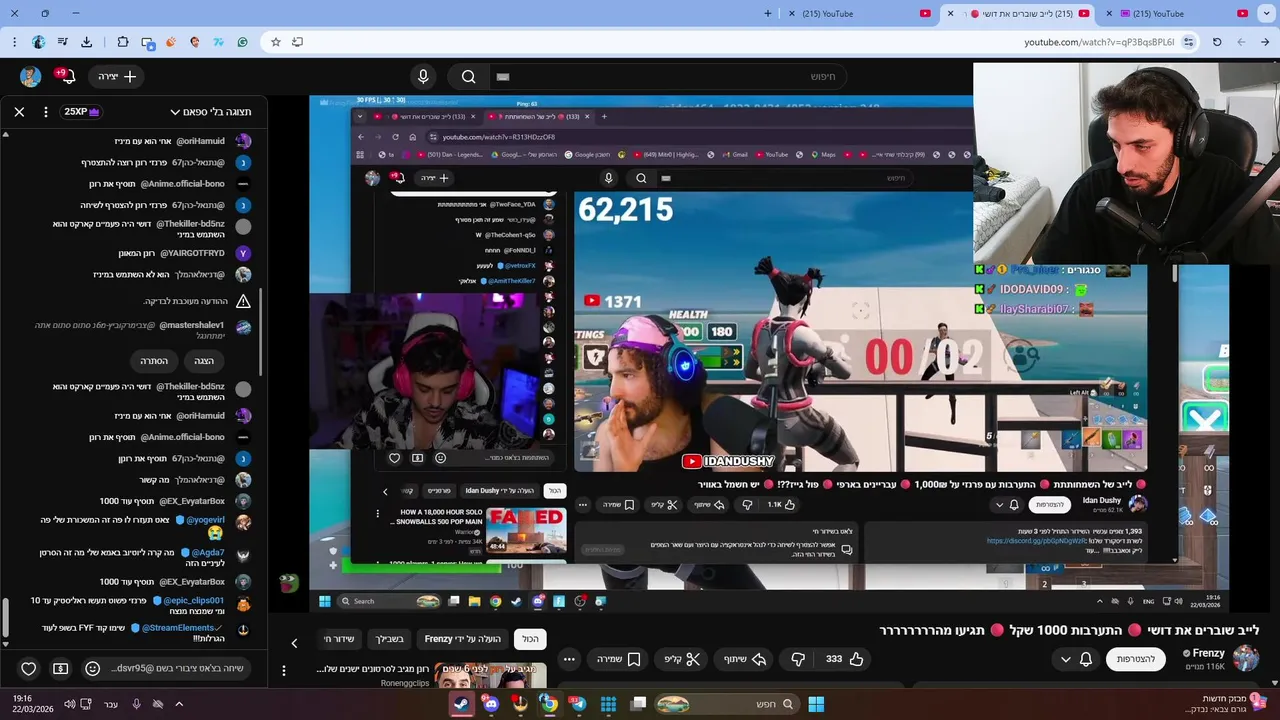This screenshot has height=720, width=1280.
Task: Open Chrome downloads icon
Action: click(x=86, y=42)
